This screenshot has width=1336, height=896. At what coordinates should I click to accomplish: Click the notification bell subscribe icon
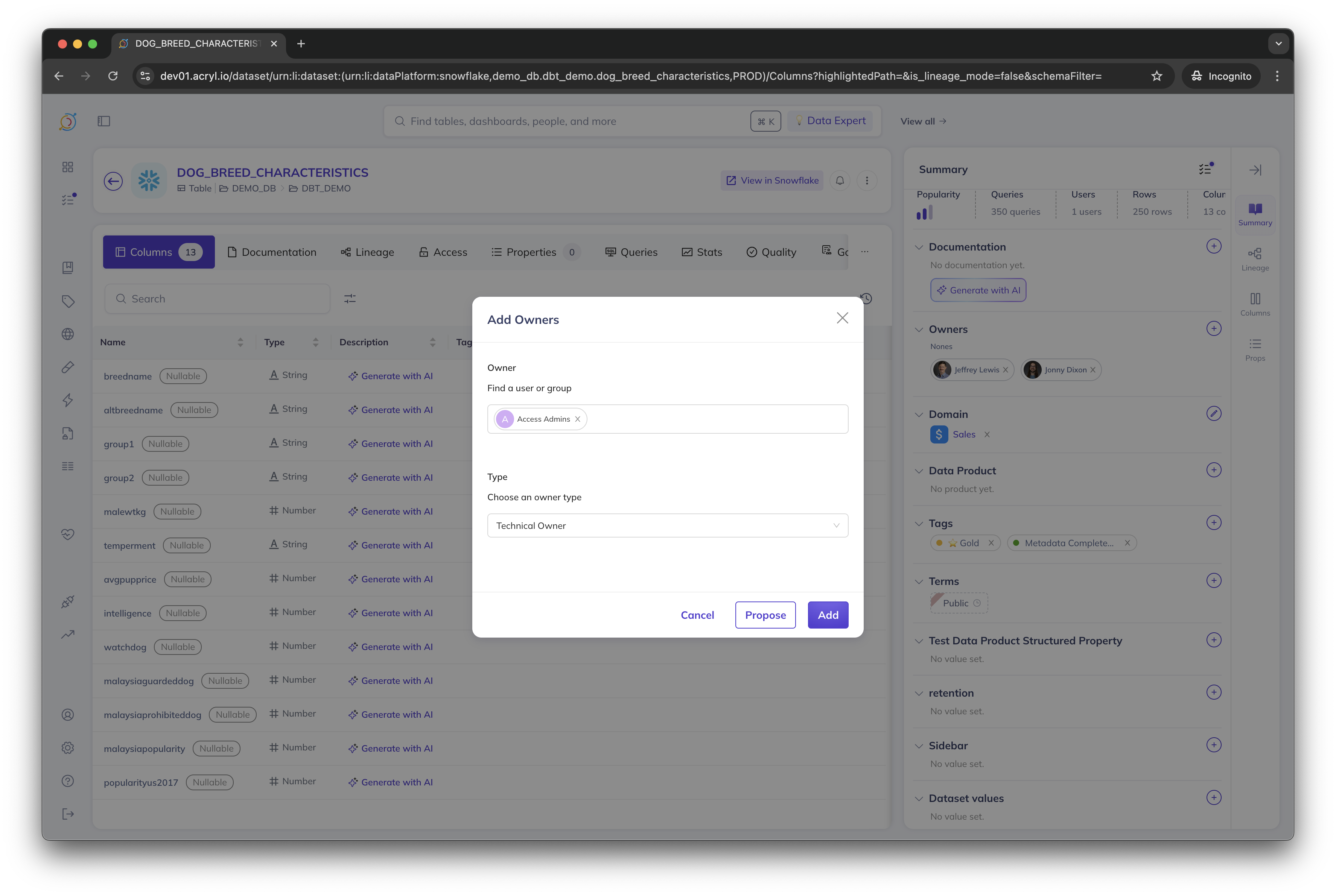click(840, 181)
